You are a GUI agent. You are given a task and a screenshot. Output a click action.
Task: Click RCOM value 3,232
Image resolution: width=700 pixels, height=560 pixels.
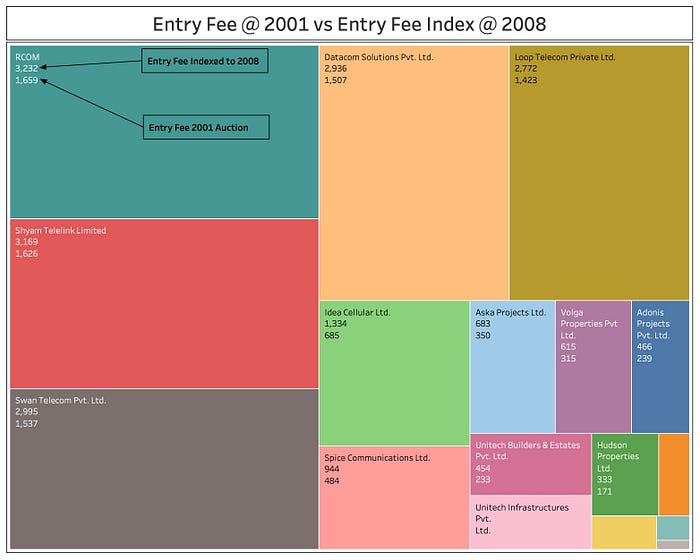(27, 68)
